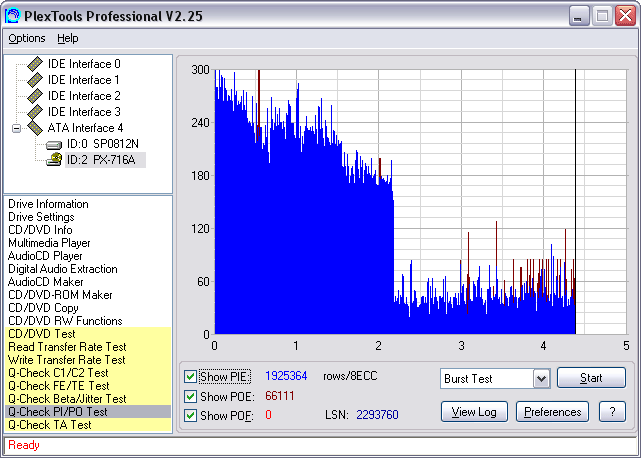This screenshot has height=458, width=641.
Task: Open the Help menu
Action: coord(67,38)
